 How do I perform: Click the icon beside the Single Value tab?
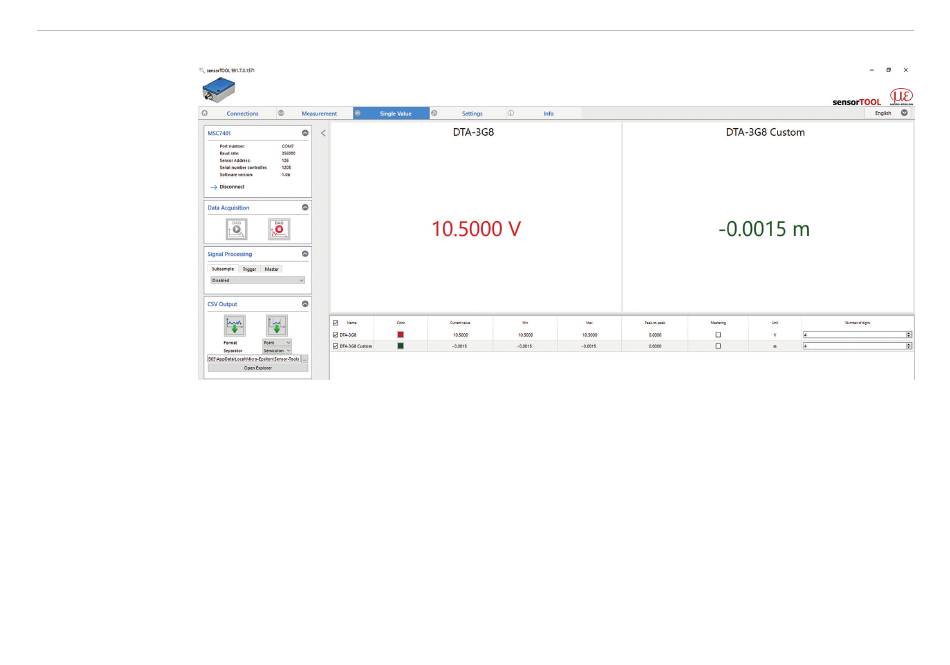[x=357, y=113]
